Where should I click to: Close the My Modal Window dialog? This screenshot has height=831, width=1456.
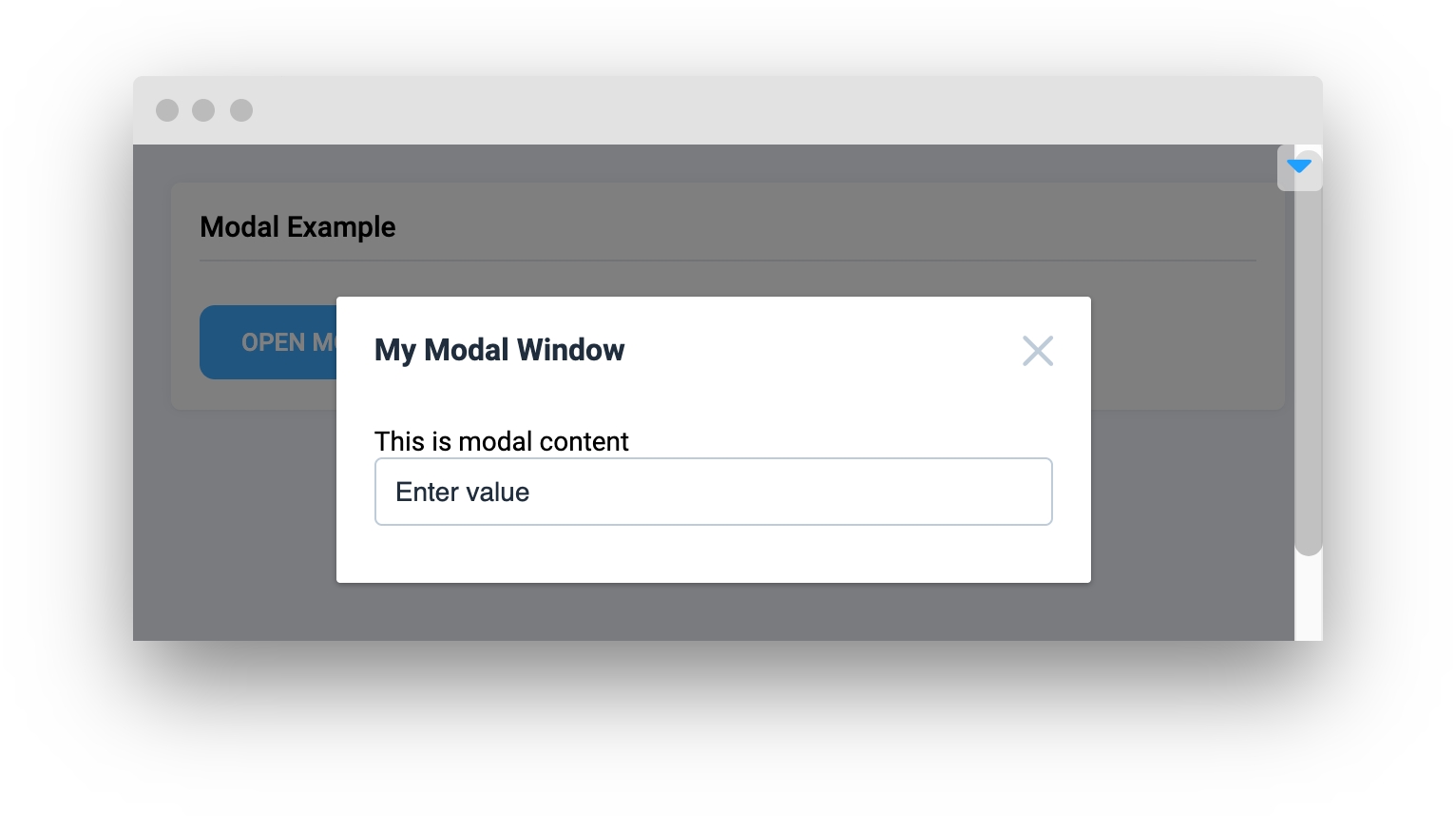[1037, 351]
